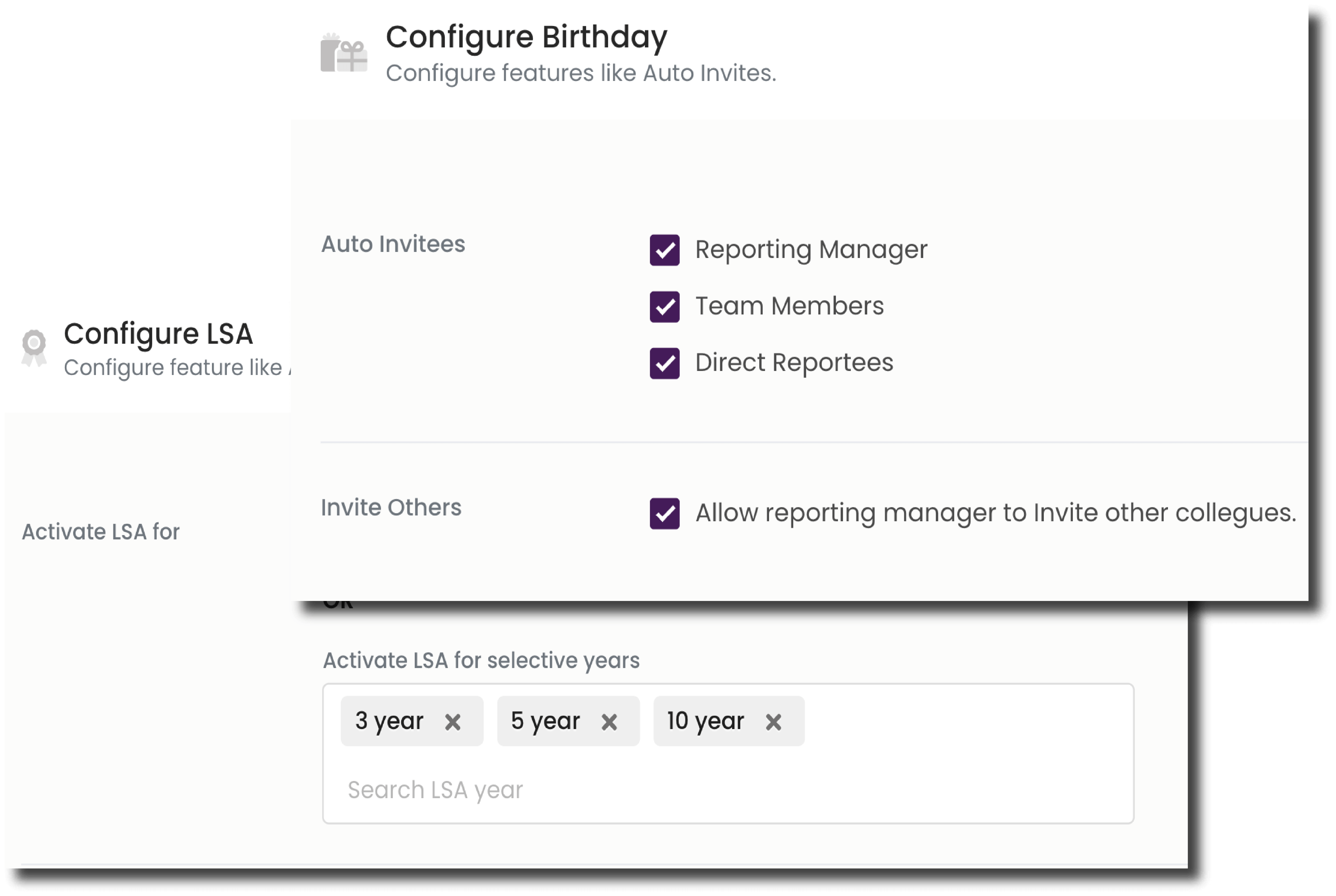Screen dimensions: 1336x896
Task: Click the Auto Invitees section label
Action: point(393,244)
